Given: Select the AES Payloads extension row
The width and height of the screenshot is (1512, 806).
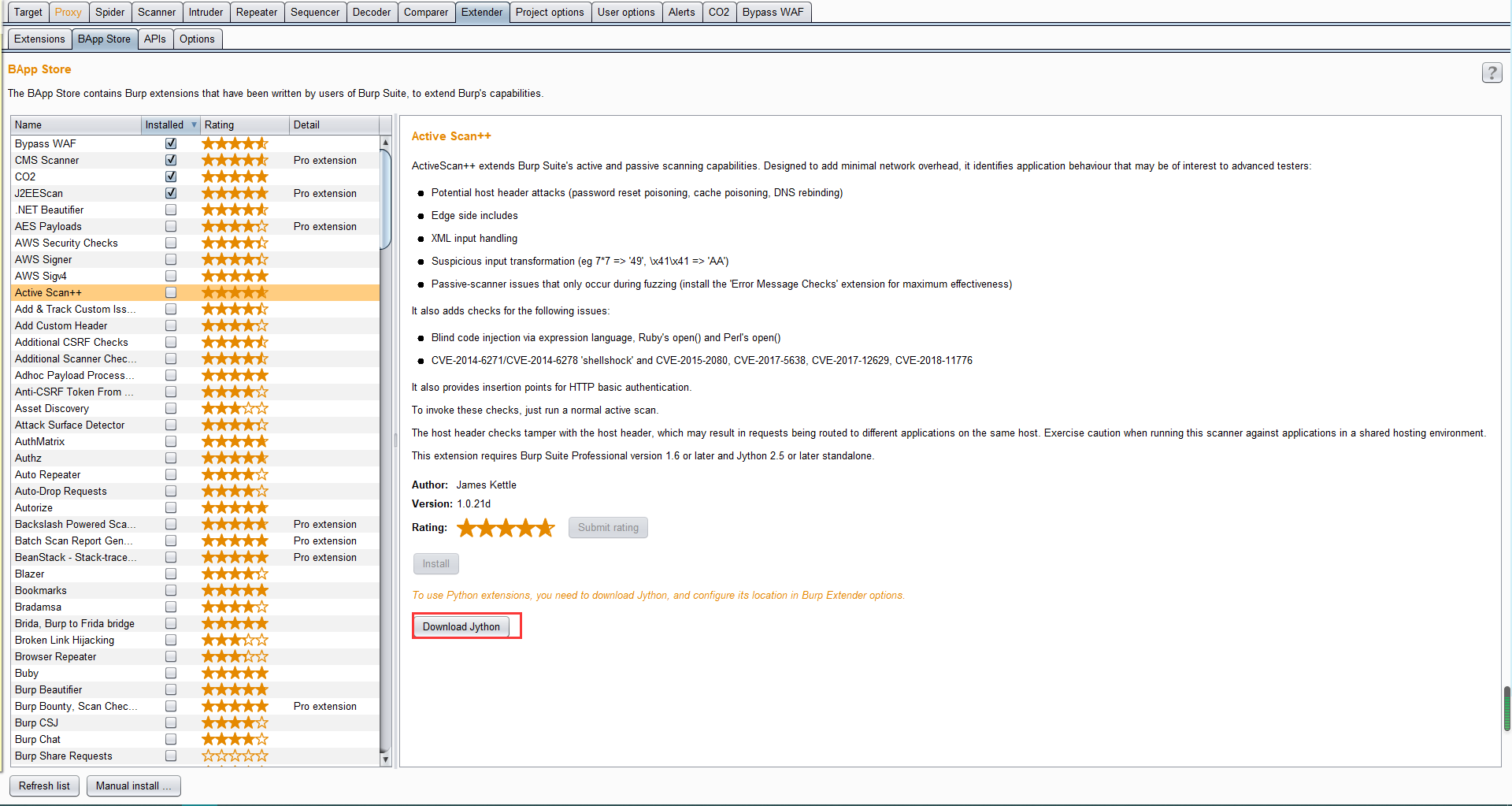Looking at the screenshot, I should [195, 226].
